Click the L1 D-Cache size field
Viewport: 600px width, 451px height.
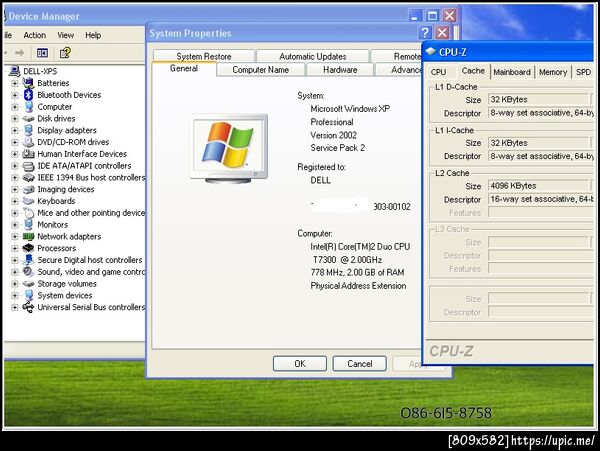click(538, 99)
